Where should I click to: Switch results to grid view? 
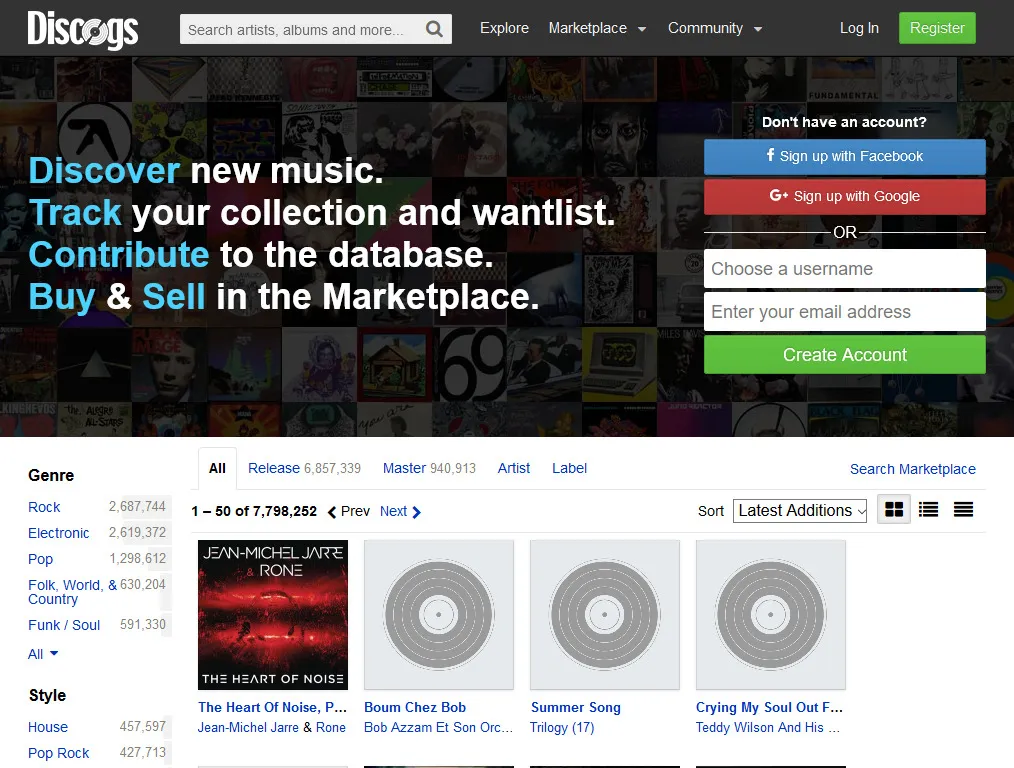pos(893,509)
